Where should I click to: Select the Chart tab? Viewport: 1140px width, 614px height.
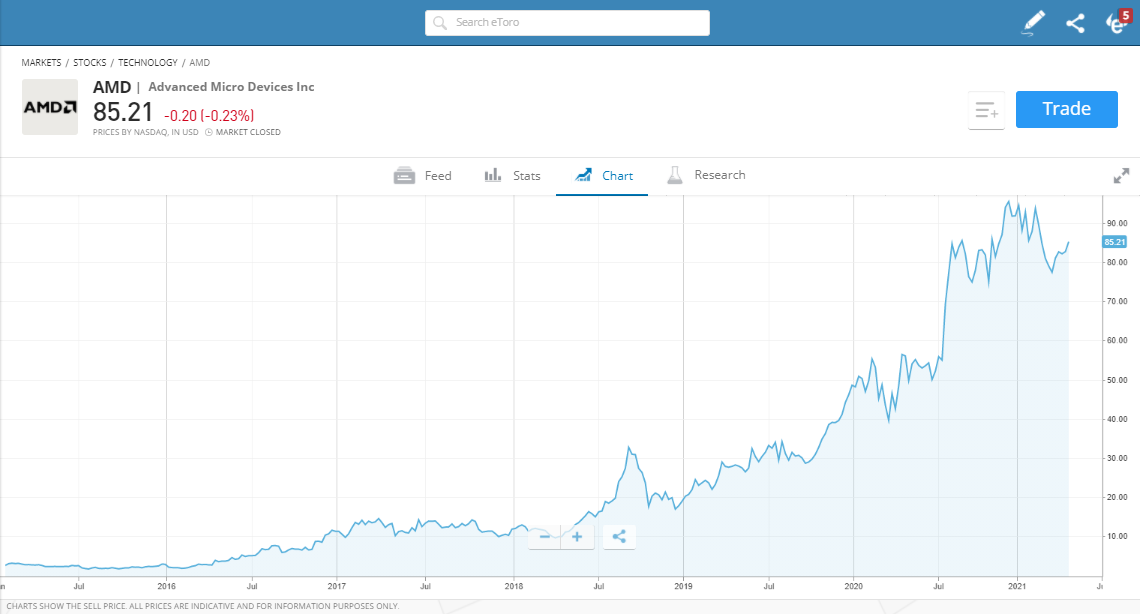coord(603,176)
